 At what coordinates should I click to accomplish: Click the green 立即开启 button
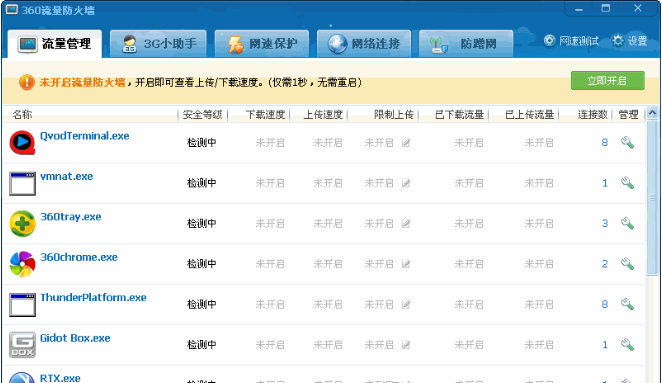608,81
